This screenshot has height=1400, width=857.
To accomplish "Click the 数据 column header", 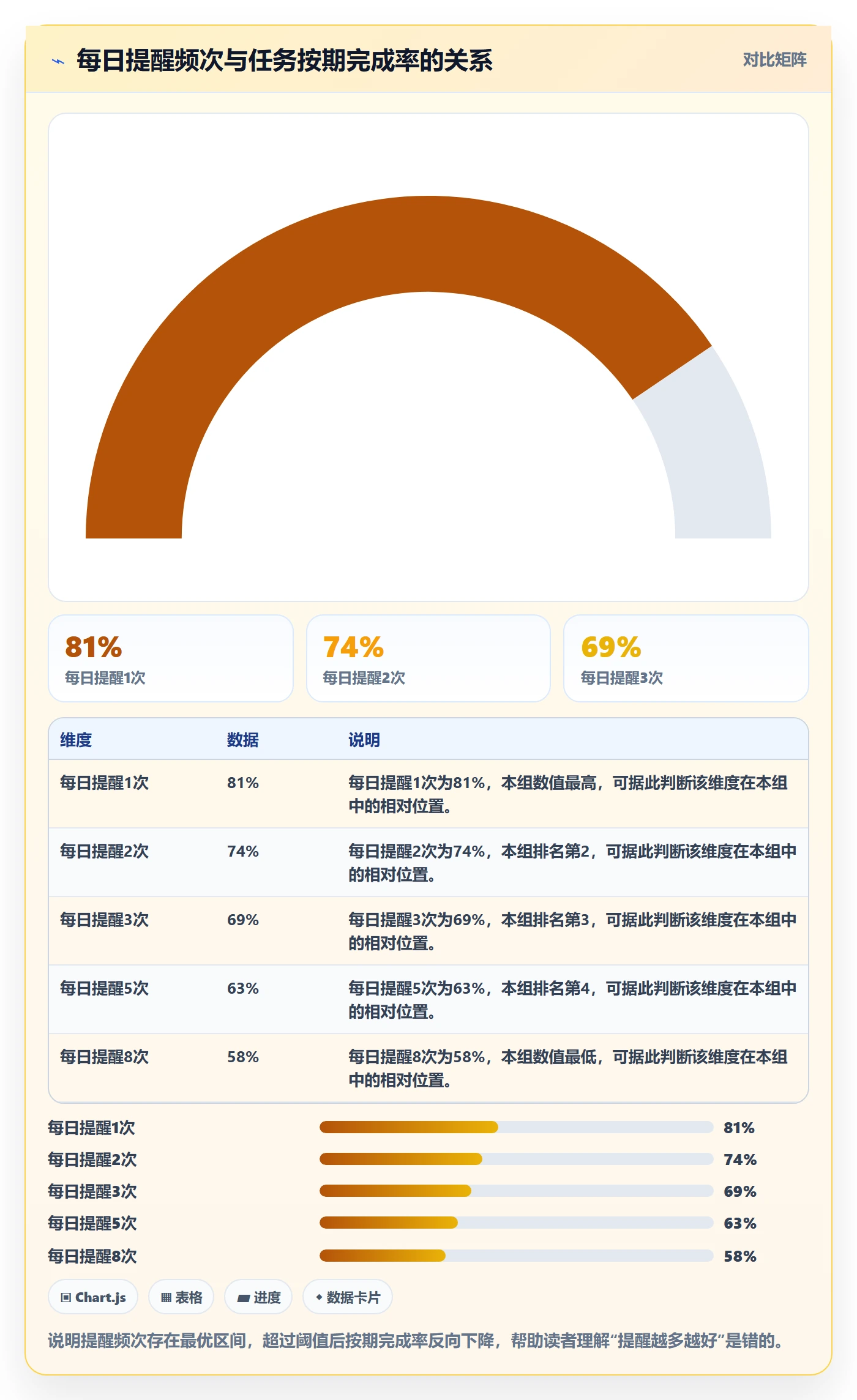I will 243,740.
